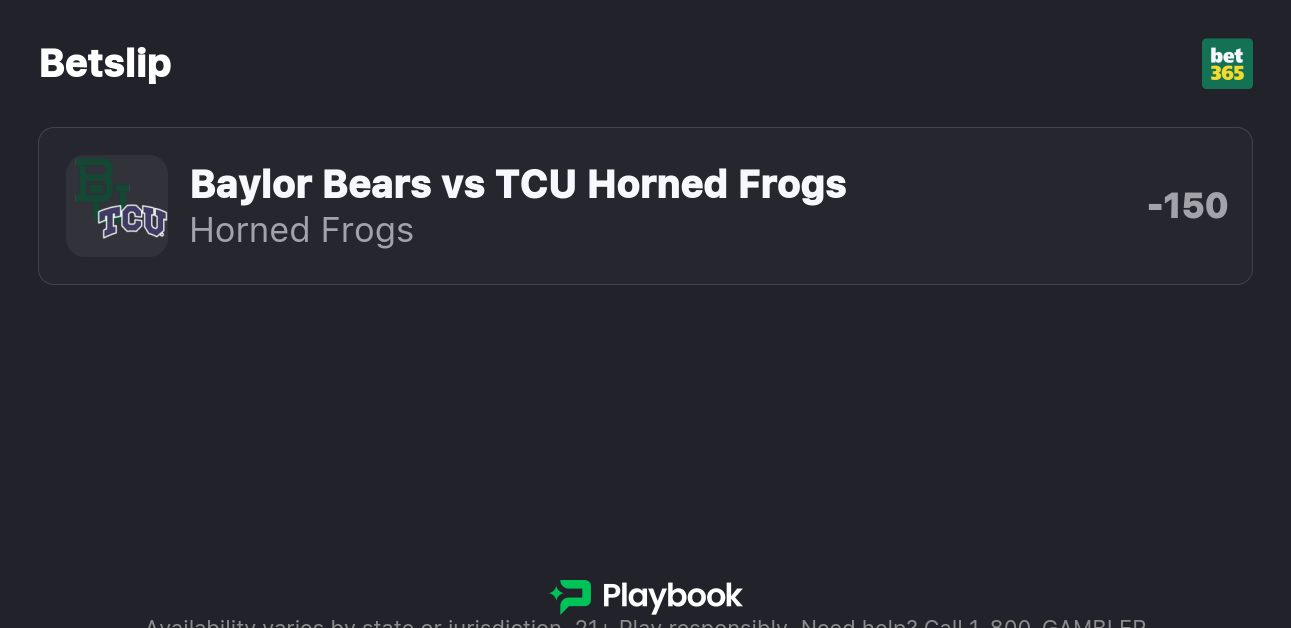The height and width of the screenshot is (628, 1291).
Task: Click the white "bet" text in logo
Action: [1227, 56]
